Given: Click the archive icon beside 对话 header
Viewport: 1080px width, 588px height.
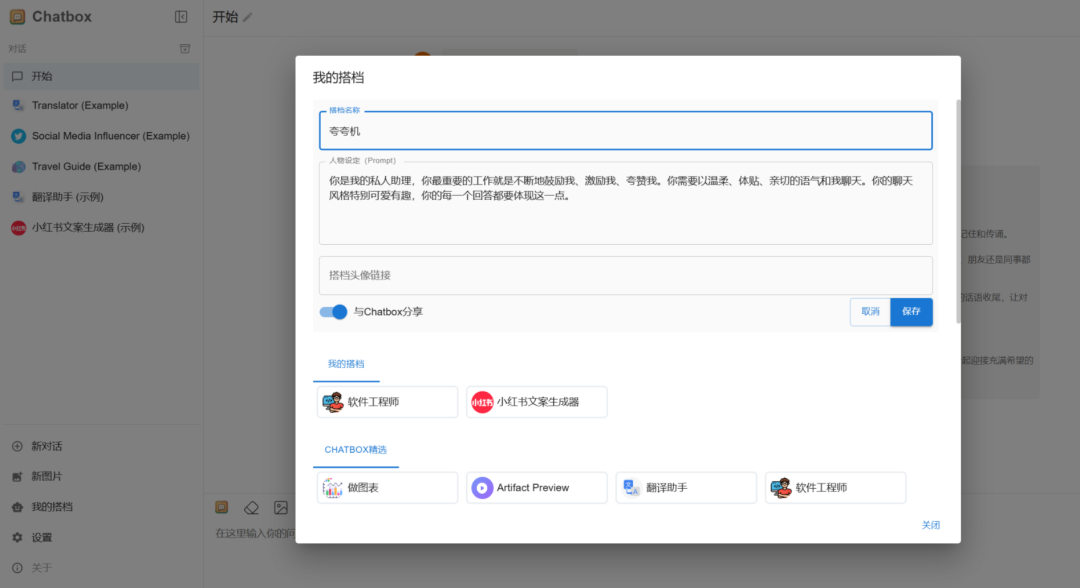Looking at the screenshot, I should tap(185, 48).
